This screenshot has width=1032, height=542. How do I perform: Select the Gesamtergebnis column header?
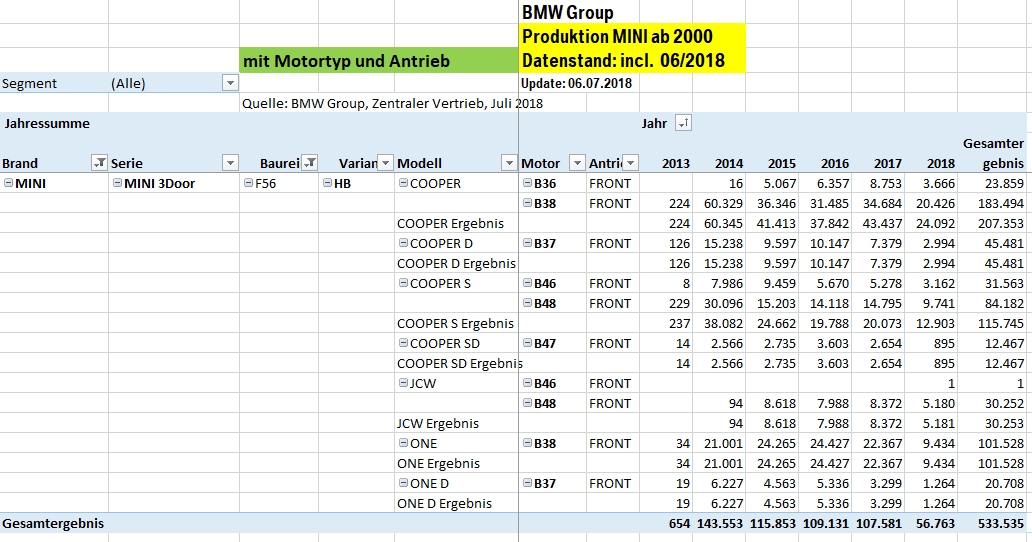(992, 153)
